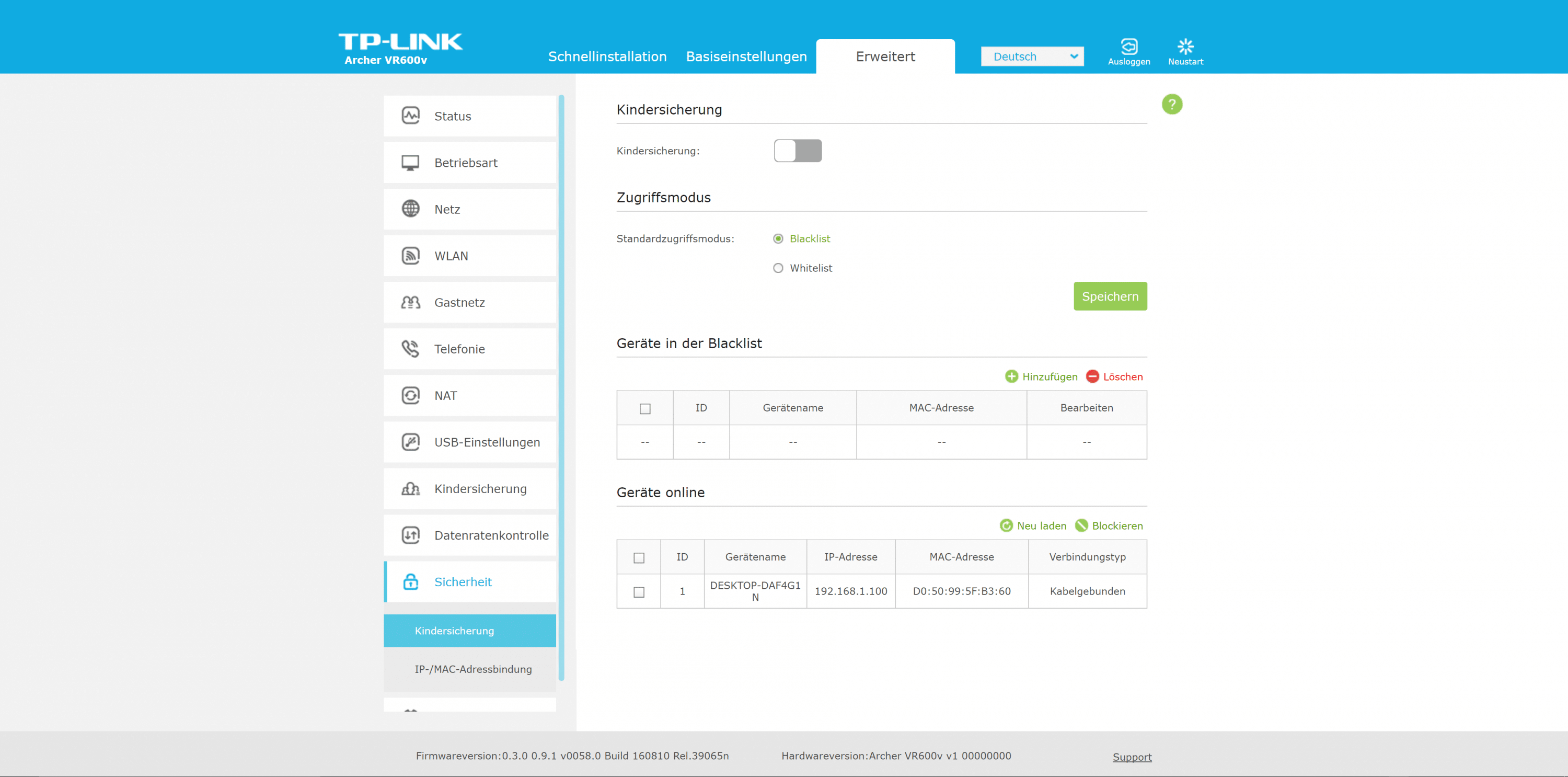Click the Ausloggen logout icon
The image size is (1568, 777).
coord(1128,47)
